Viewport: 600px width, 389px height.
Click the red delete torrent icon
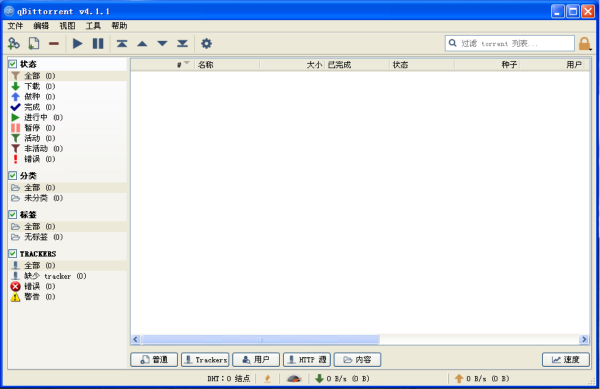[54, 44]
